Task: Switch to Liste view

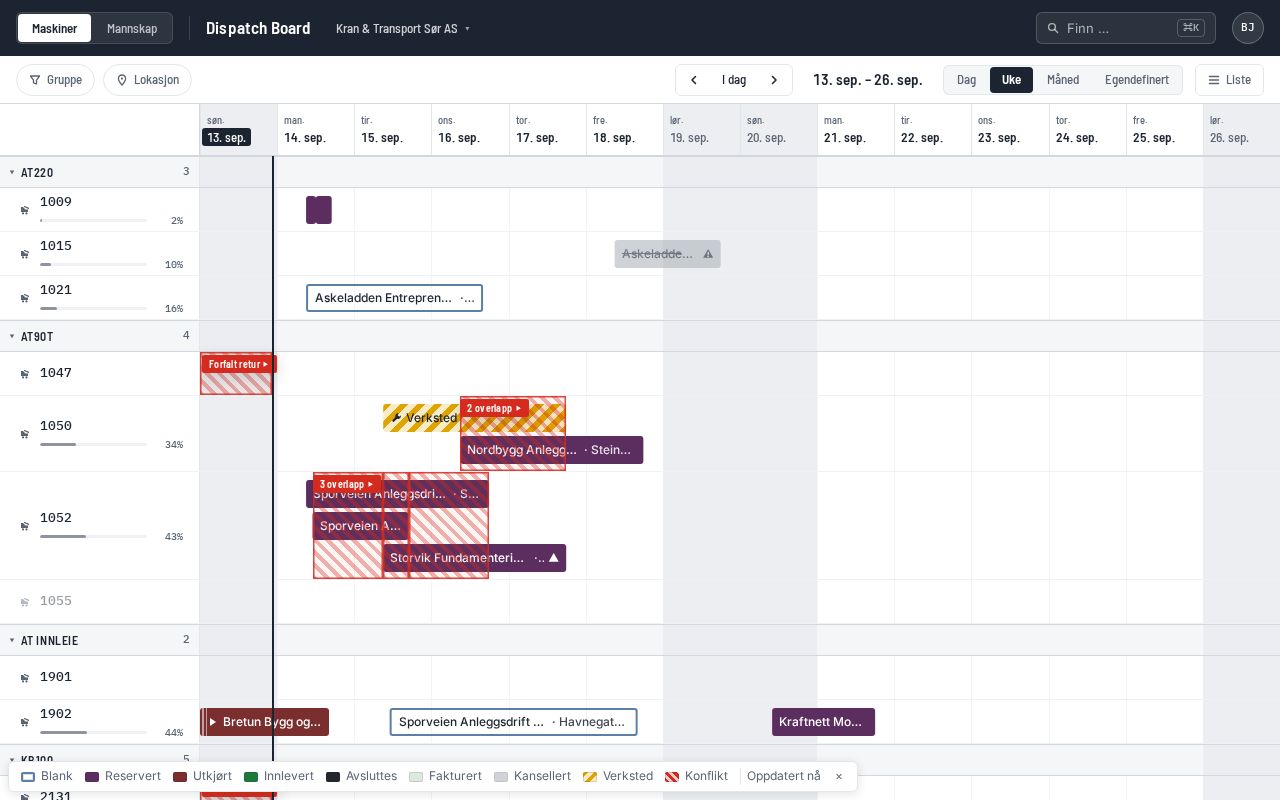Action: (1229, 80)
